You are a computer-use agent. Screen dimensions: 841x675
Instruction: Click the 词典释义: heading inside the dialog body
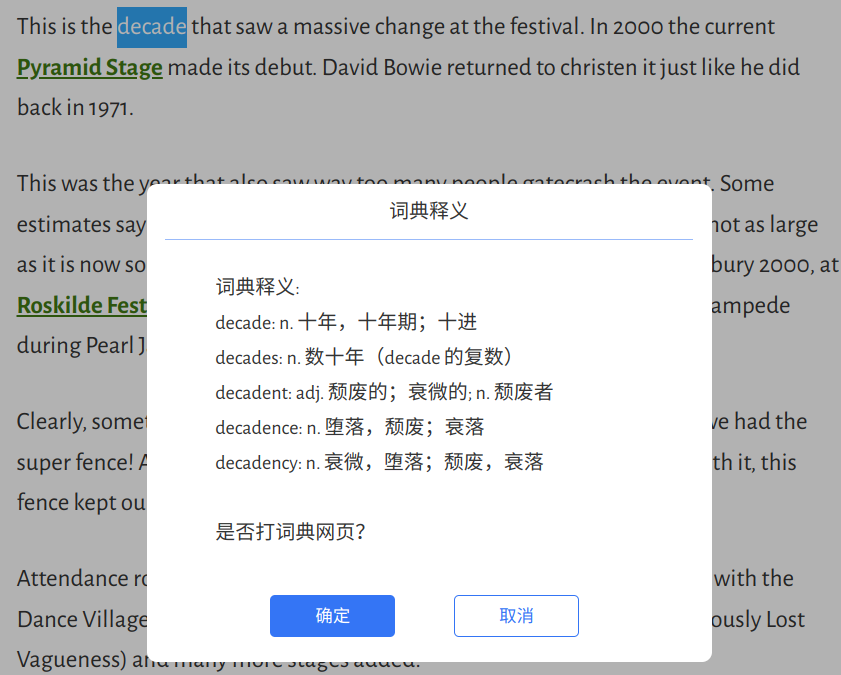coord(257,287)
